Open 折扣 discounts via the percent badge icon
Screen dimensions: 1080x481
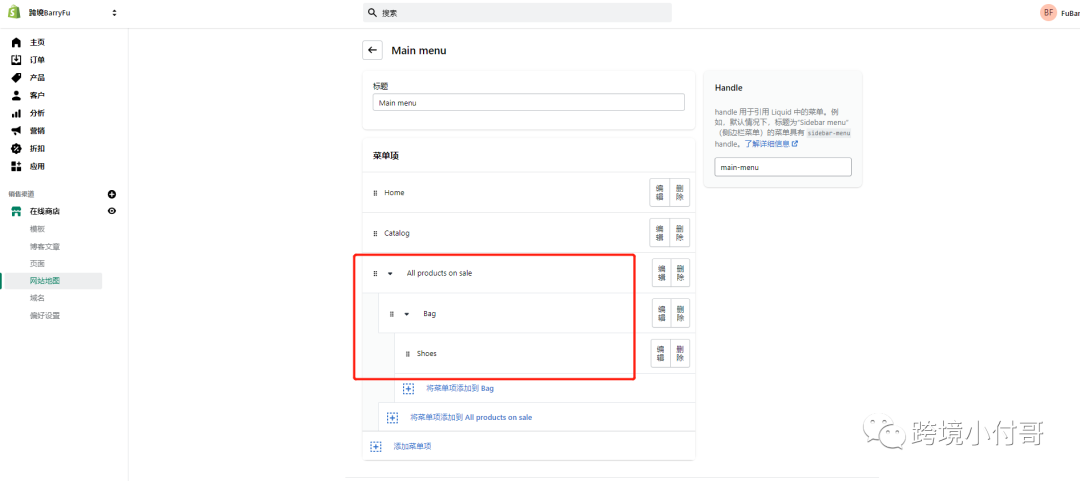click(x=17, y=148)
